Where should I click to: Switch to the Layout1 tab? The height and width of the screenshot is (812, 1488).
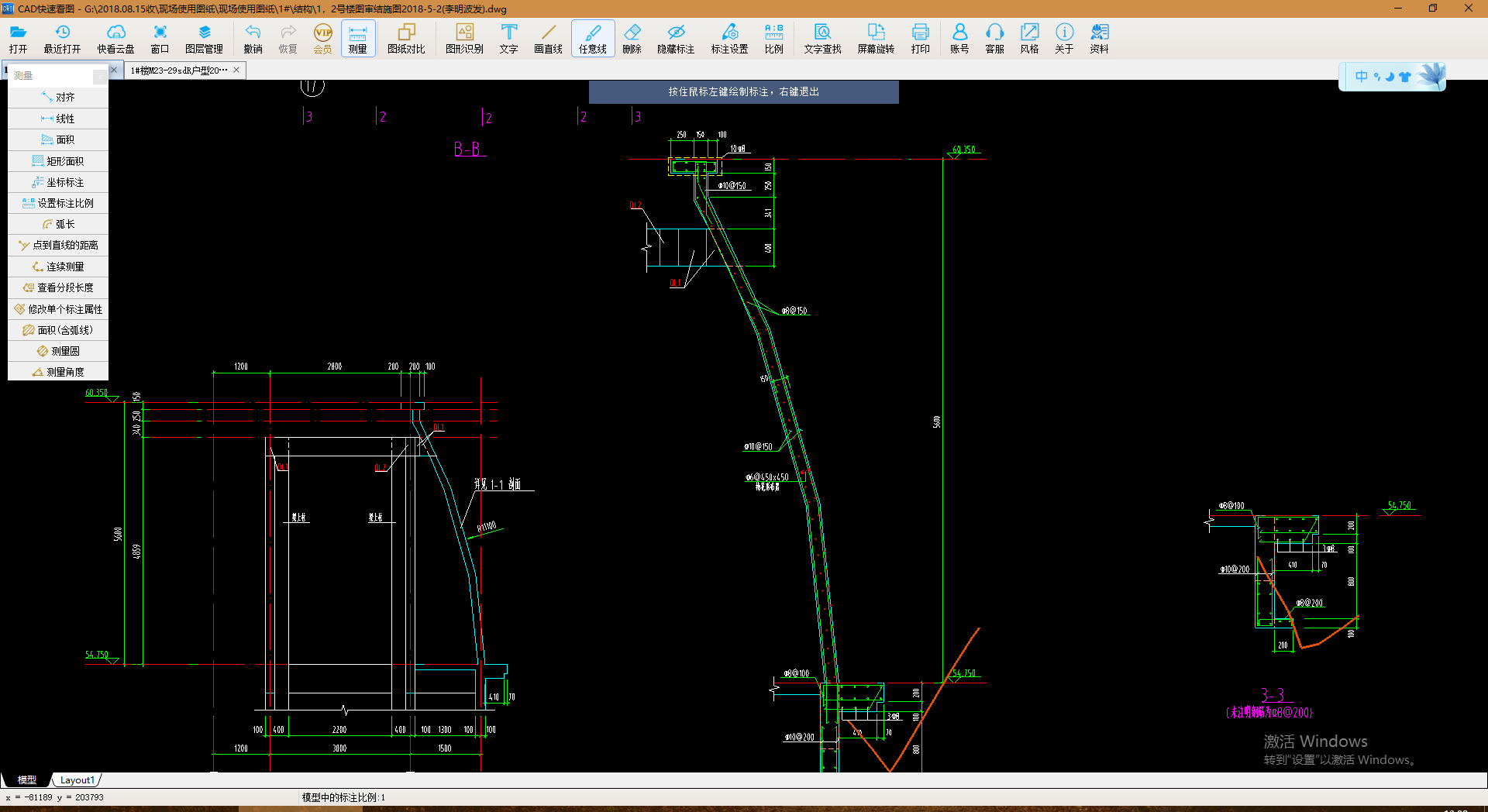(x=77, y=780)
